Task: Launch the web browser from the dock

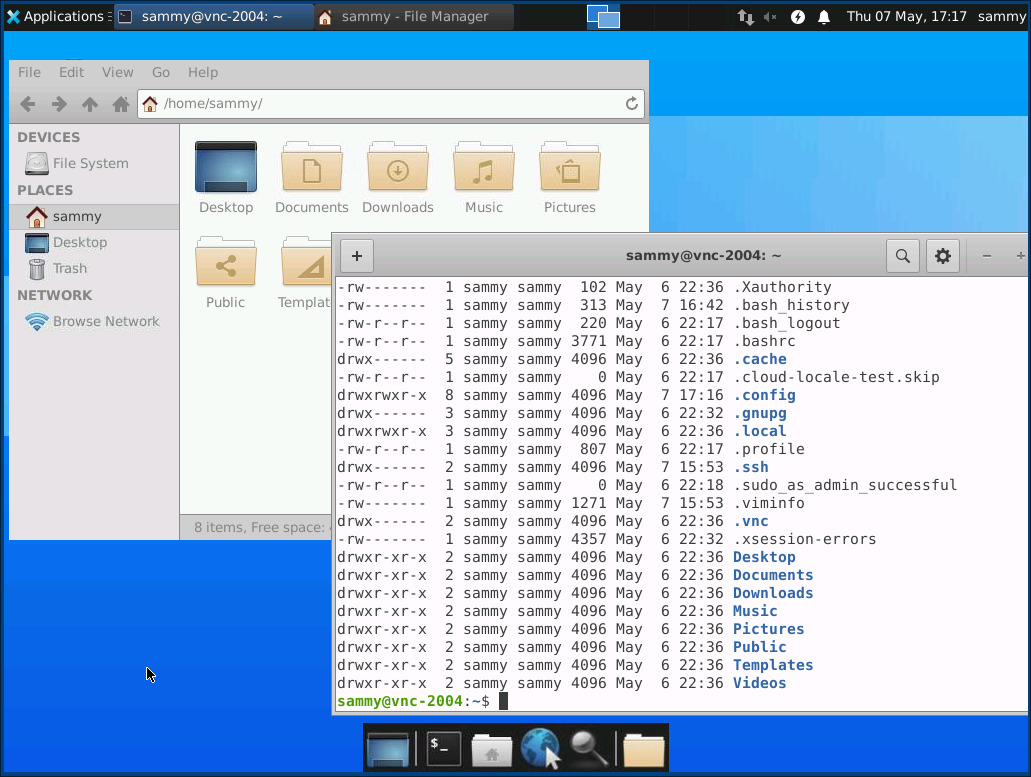Action: pyautogui.click(x=541, y=747)
